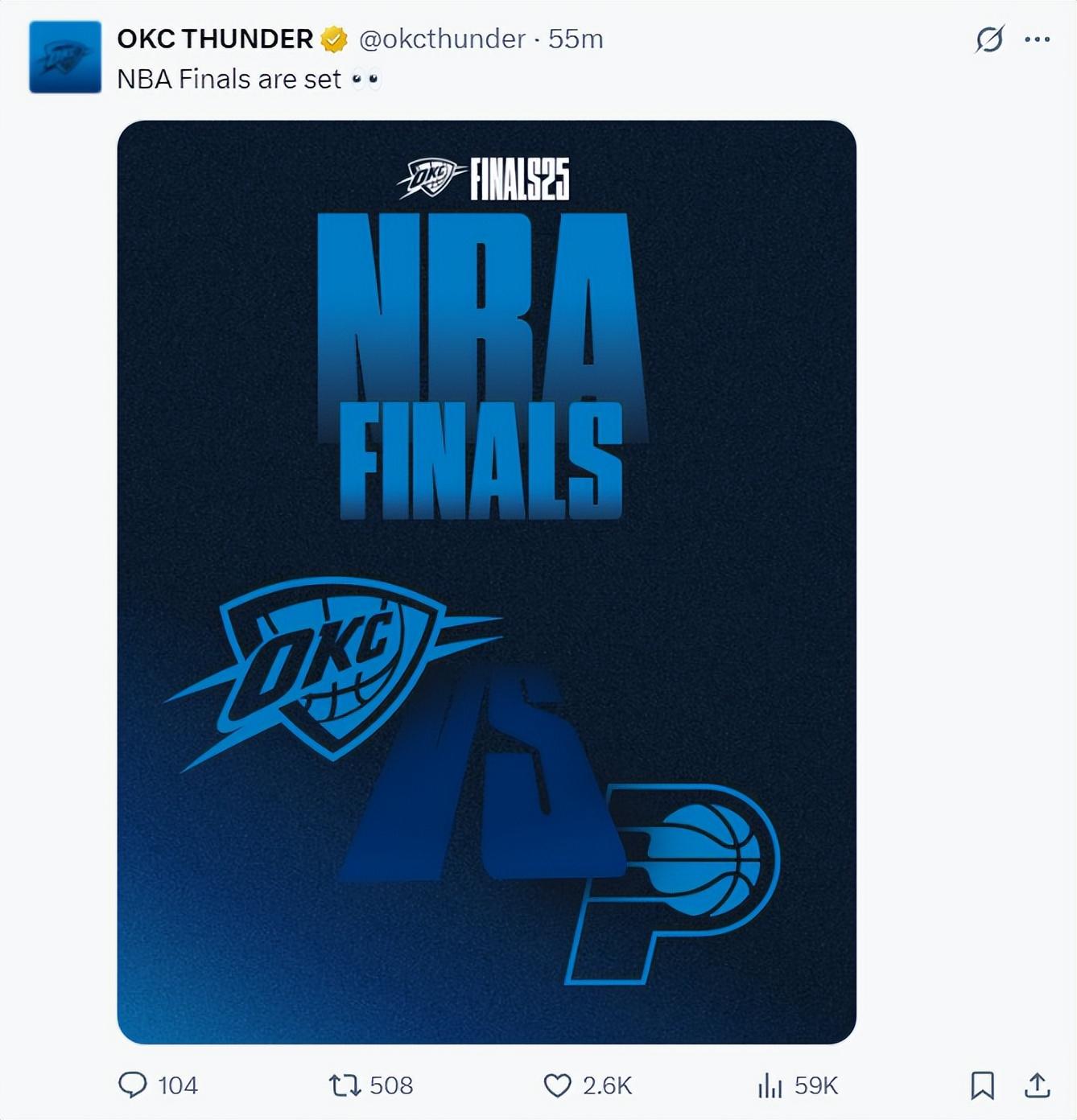This screenshot has height=1120, width=1077.
Task: Click the OKC THUNDER display name
Action: tap(215, 39)
